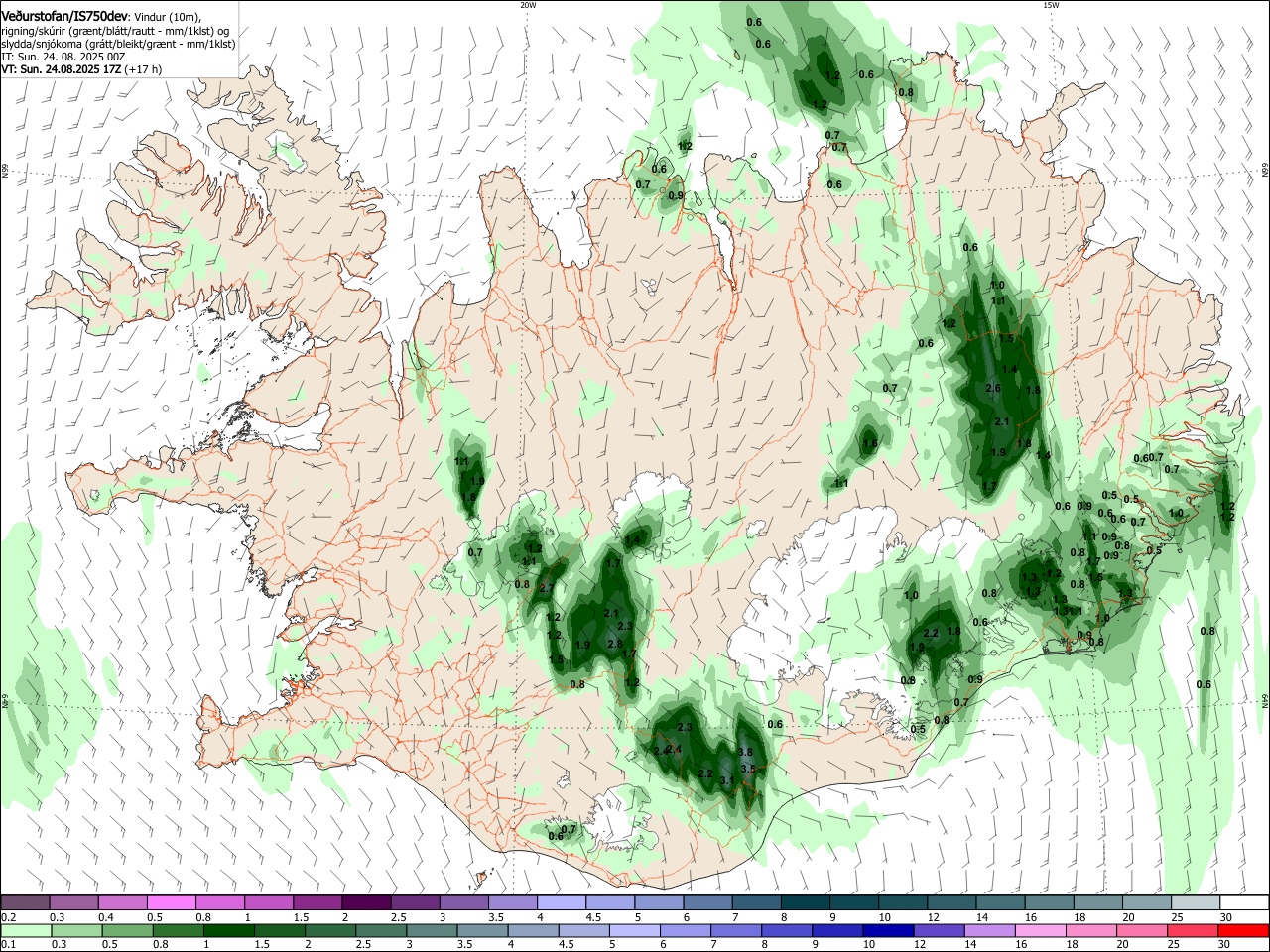Image resolution: width=1270 pixels, height=952 pixels.
Task: Select the light lavender 4 swatch in upper legend row
Action: [x=561, y=903]
